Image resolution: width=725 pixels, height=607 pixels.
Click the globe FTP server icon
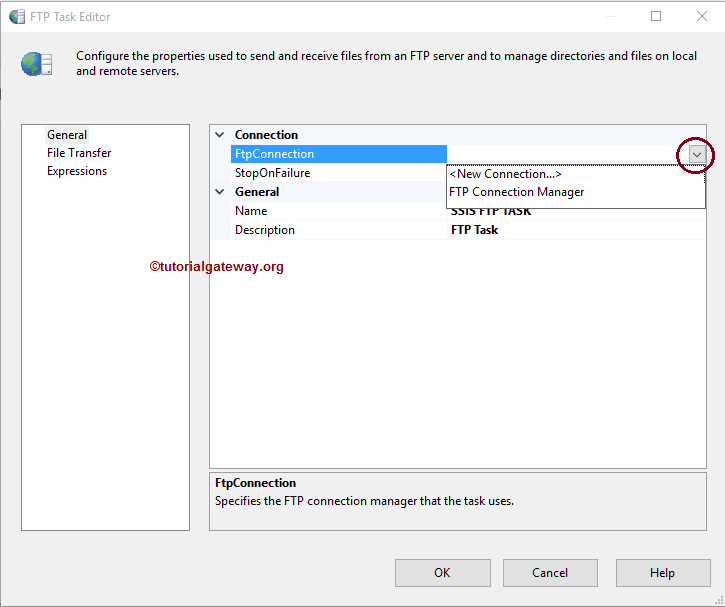coord(37,64)
